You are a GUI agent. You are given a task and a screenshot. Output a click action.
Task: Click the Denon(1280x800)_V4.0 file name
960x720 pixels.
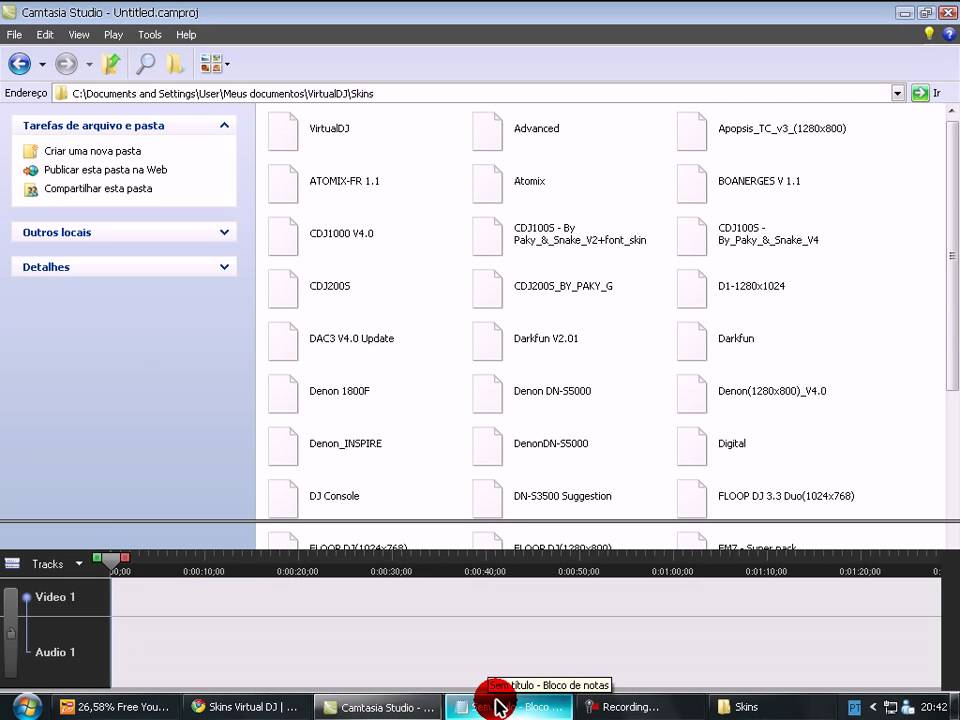[772, 391]
